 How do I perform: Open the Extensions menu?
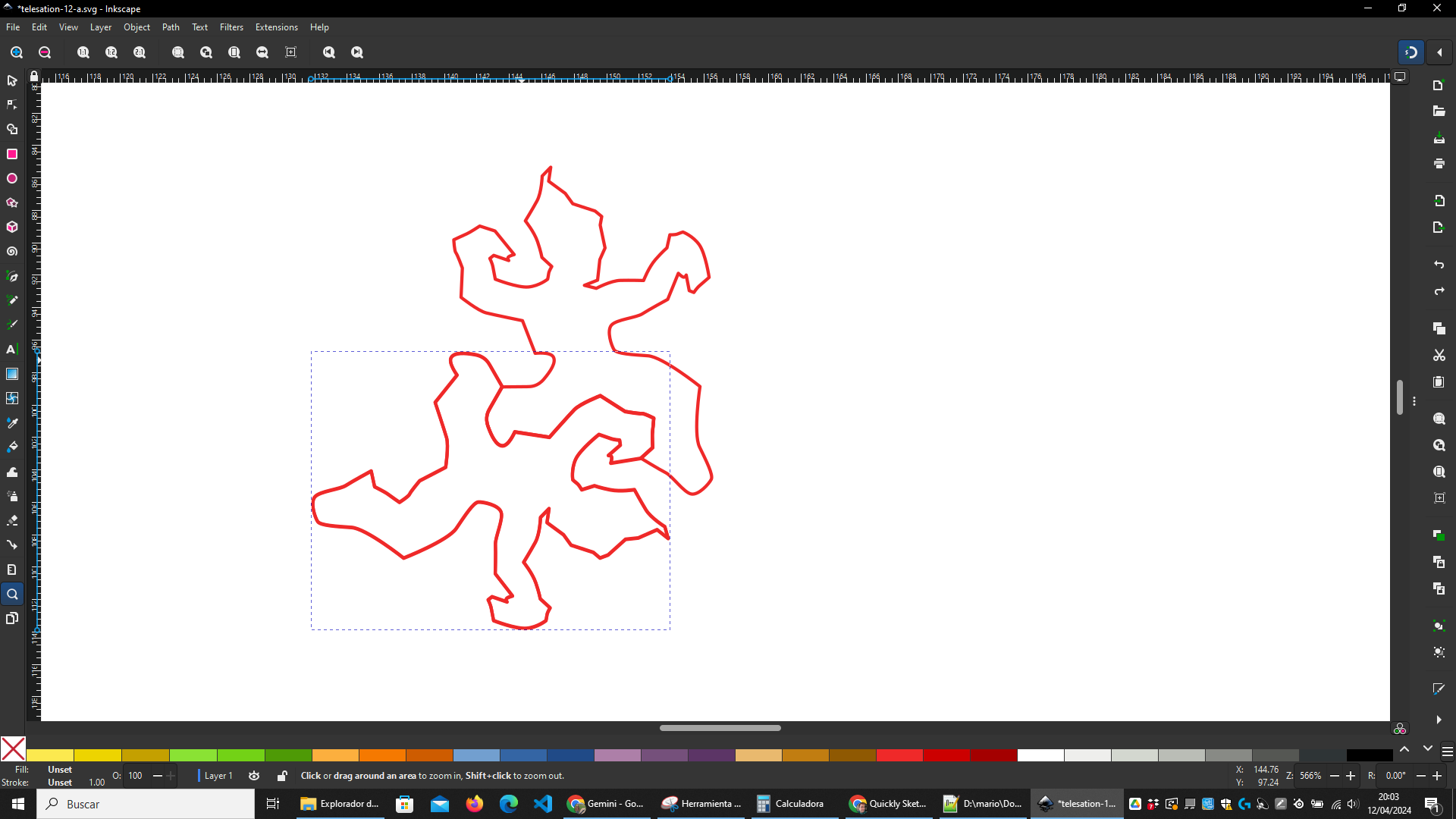pos(276,27)
